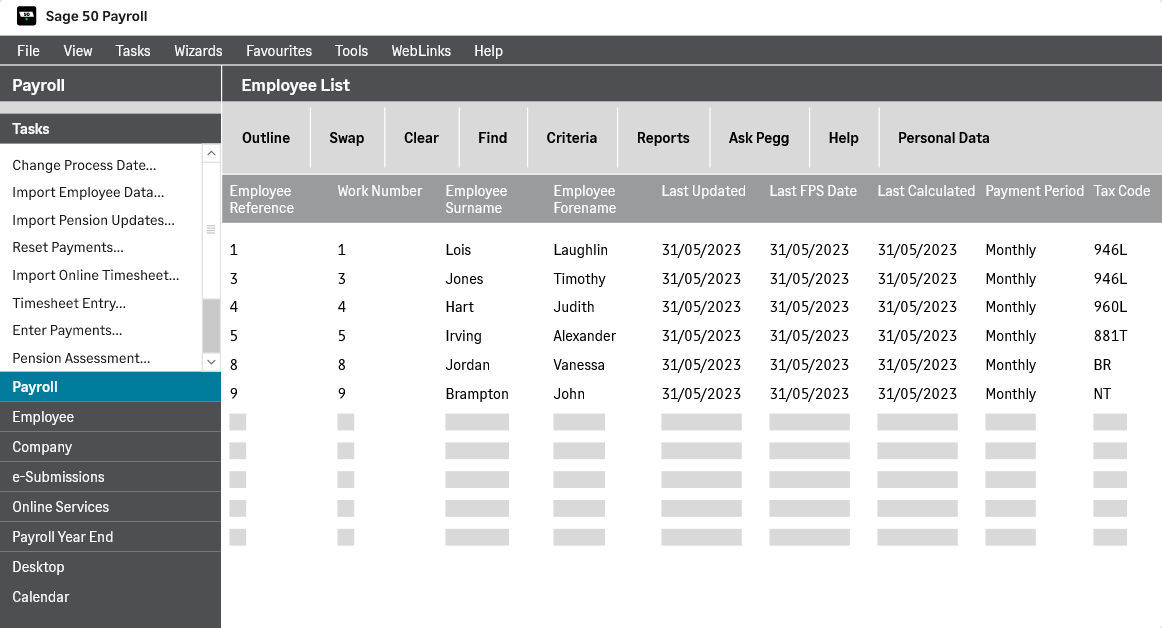Viewport: 1162px width, 628px height.
Task: Click the Tasks list scrollbar
Action: click(x=211, y=260)
